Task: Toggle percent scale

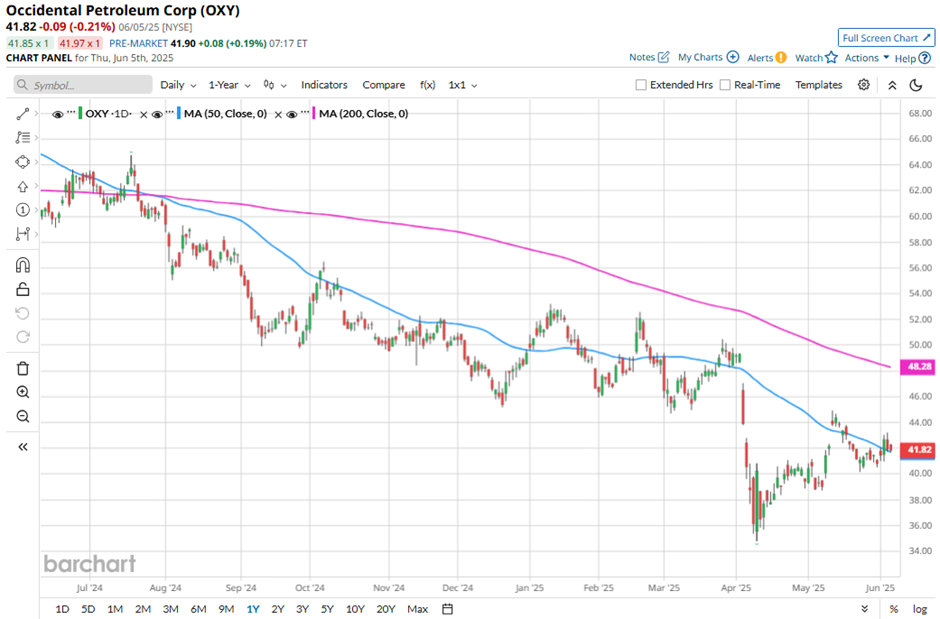Action: click(894, 609)
